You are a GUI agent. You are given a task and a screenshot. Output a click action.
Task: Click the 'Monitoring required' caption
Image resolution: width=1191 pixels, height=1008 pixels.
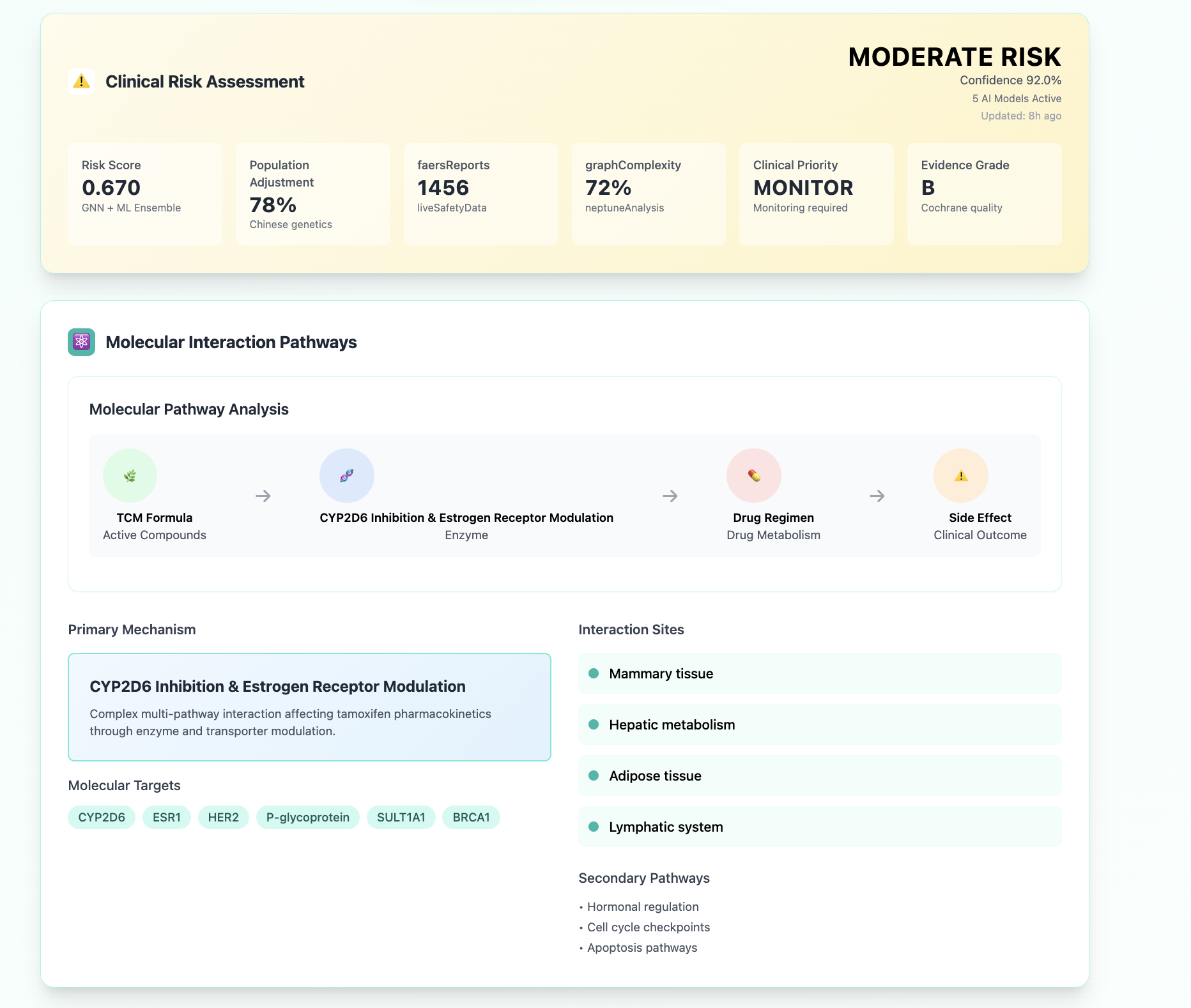pyautogui.click(x=801, y=208)
